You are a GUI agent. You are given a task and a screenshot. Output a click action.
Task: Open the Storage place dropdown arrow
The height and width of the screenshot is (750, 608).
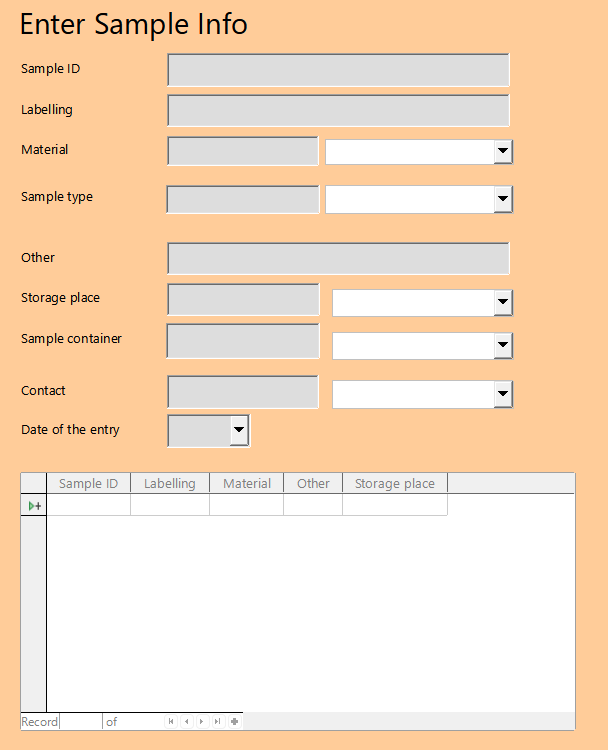coord(503,302)
